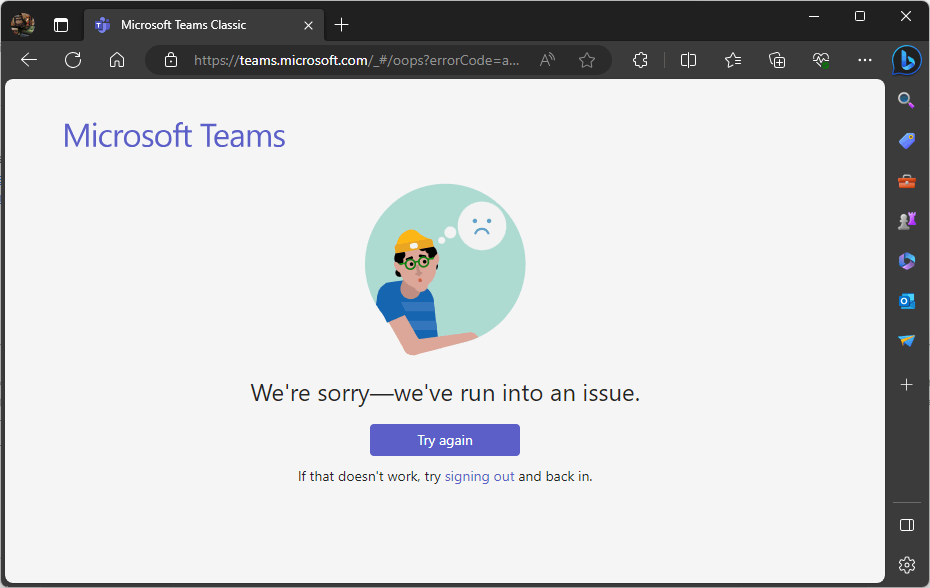Click the Microsoft Teams heading
Viewport: 930px width, 588px height.
pos(174,136)
